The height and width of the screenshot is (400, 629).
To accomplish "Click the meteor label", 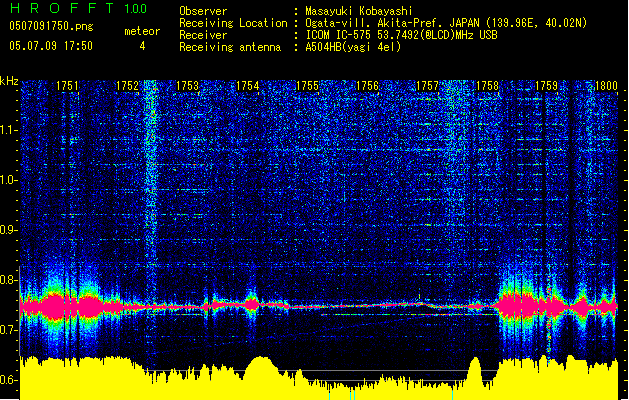I will pos(142,31).
